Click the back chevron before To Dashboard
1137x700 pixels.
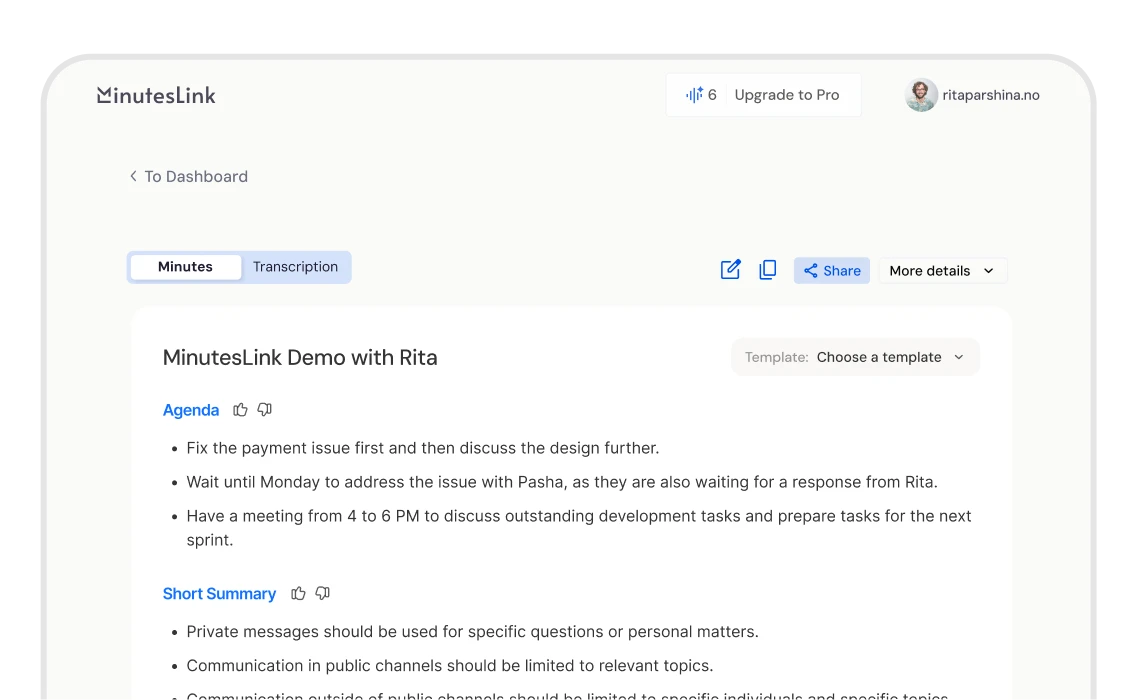(x=133, y=176)
